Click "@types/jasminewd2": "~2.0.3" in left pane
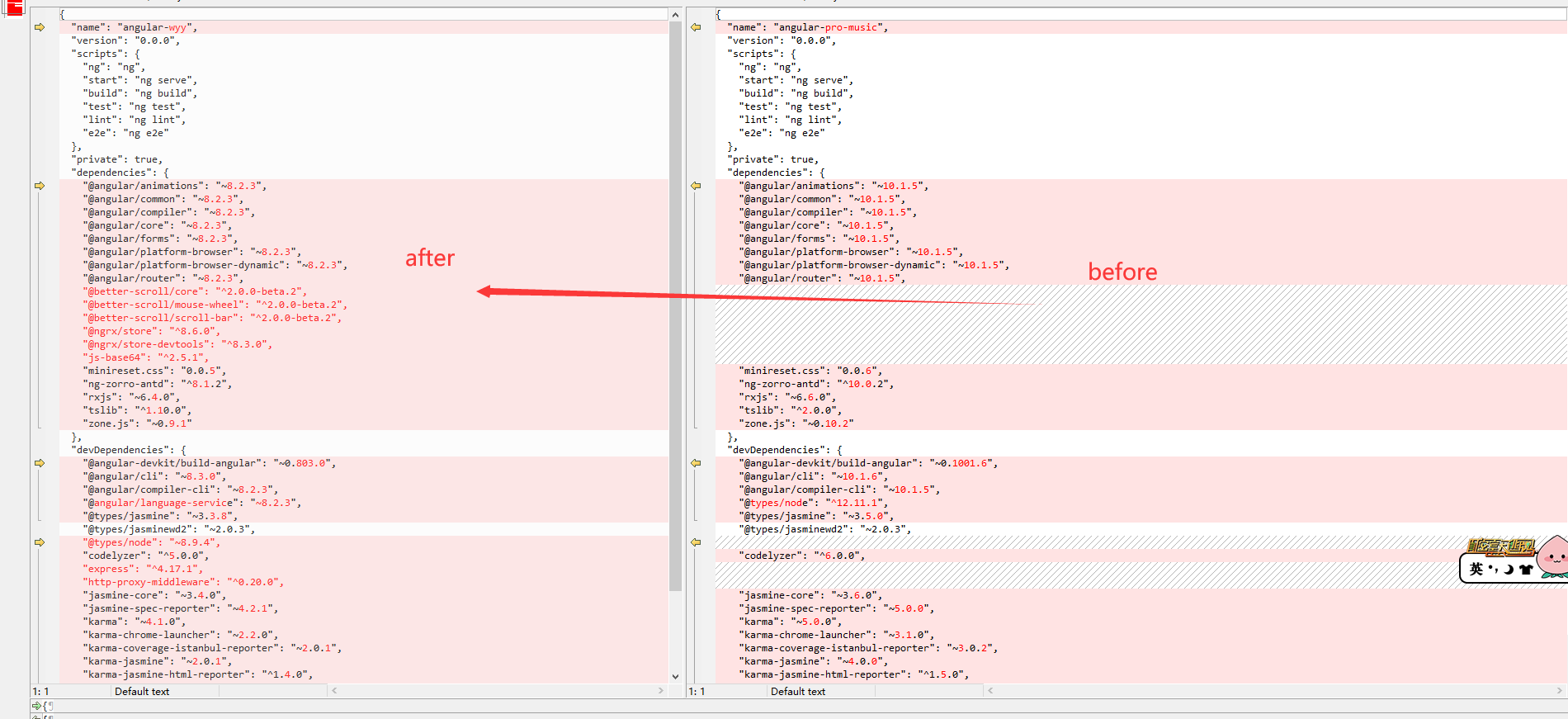 tap(168, 529)
